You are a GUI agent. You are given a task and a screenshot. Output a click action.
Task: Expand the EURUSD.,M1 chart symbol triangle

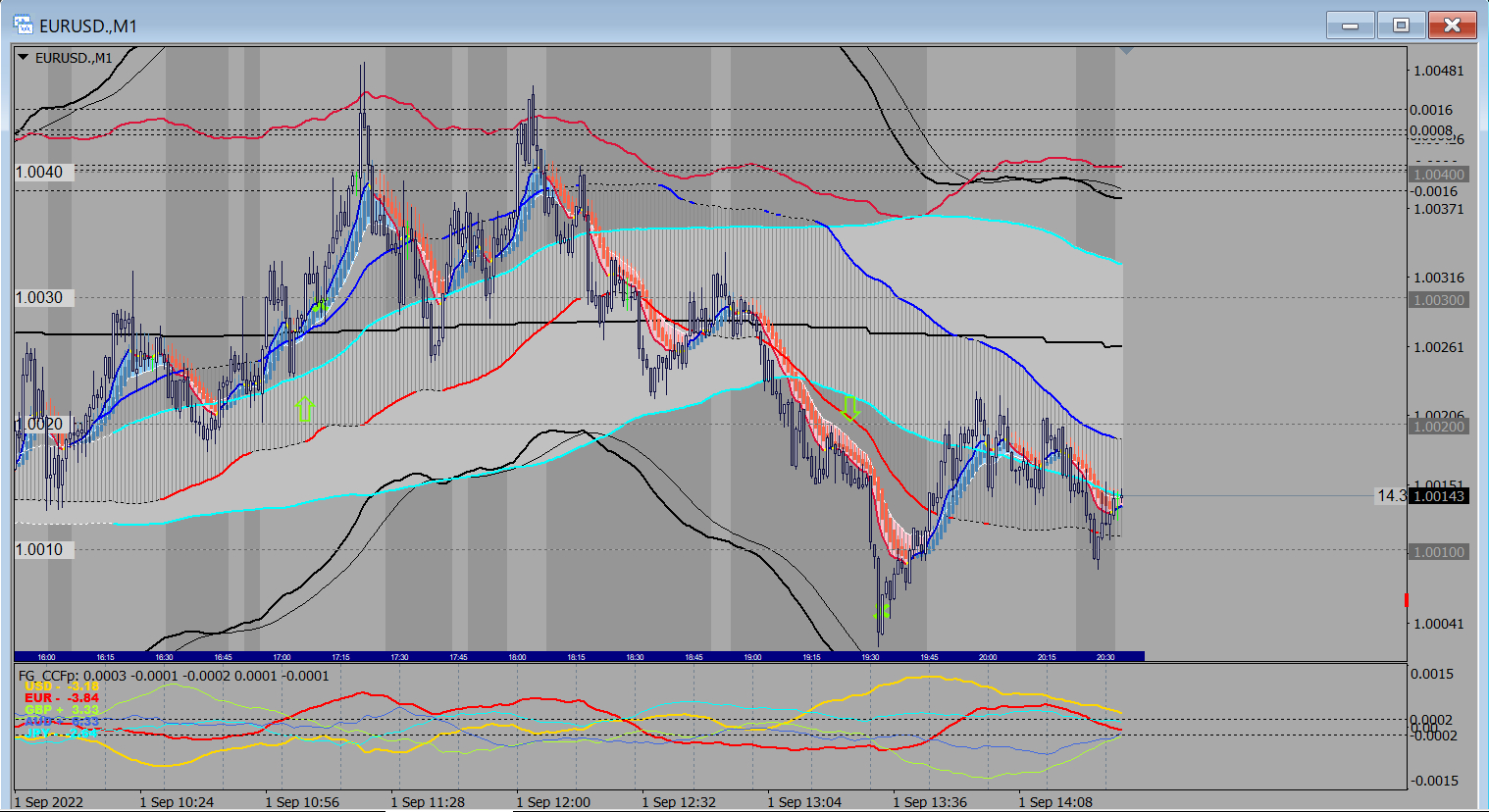(x=24, y=58)
